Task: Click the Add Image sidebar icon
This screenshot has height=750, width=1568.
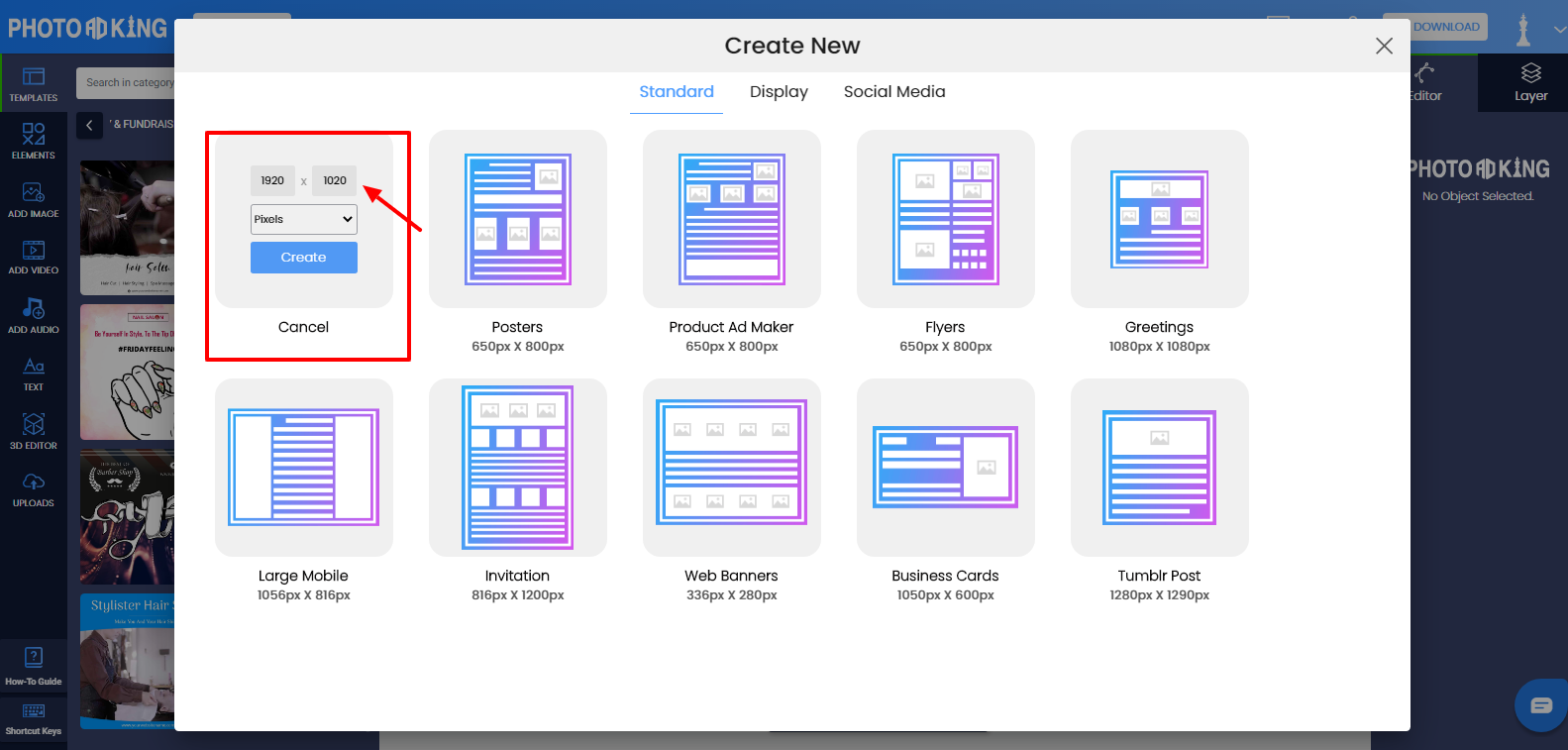Action: point(34,199)
